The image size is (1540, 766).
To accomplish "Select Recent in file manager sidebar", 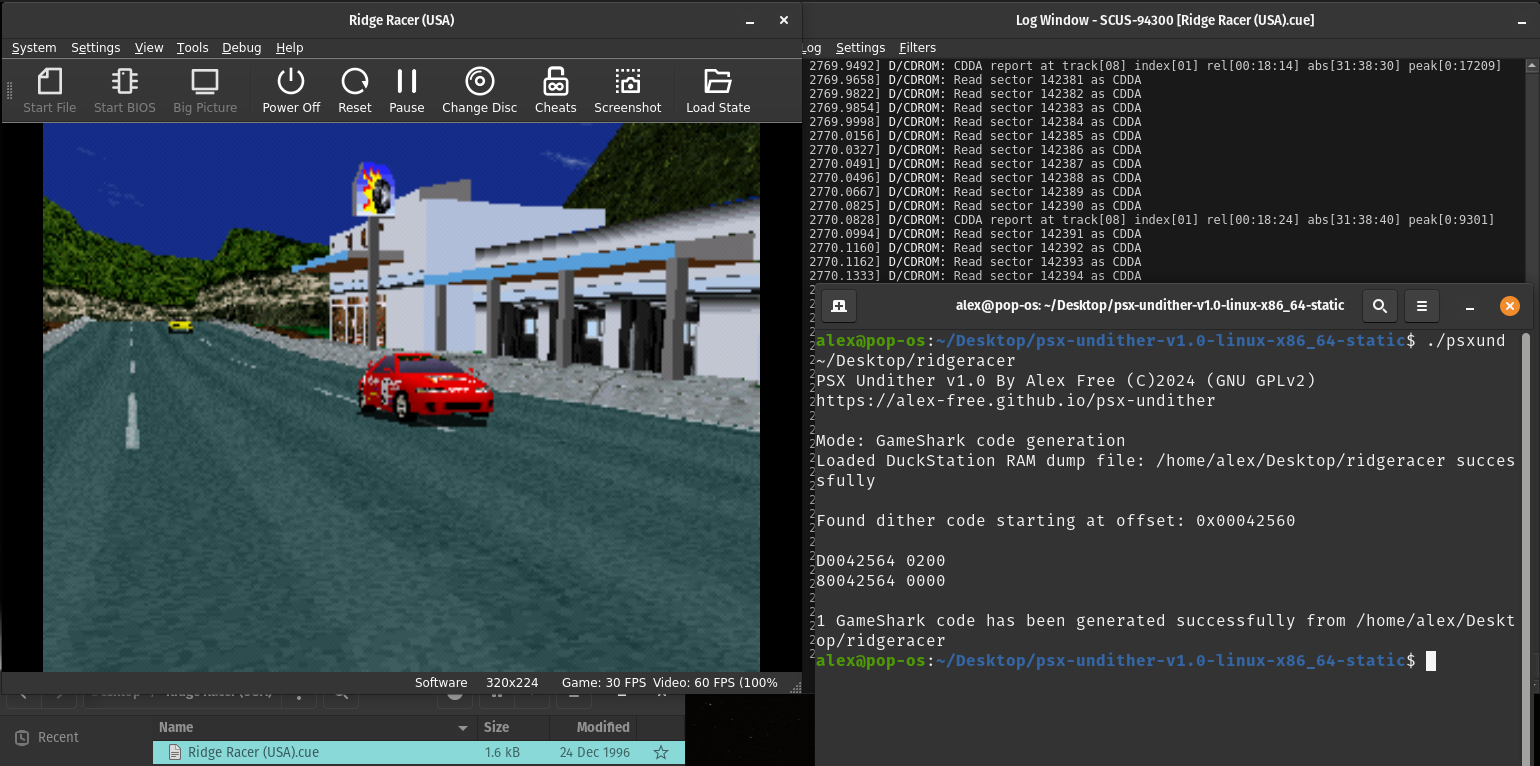I will [x=58, y=737].
